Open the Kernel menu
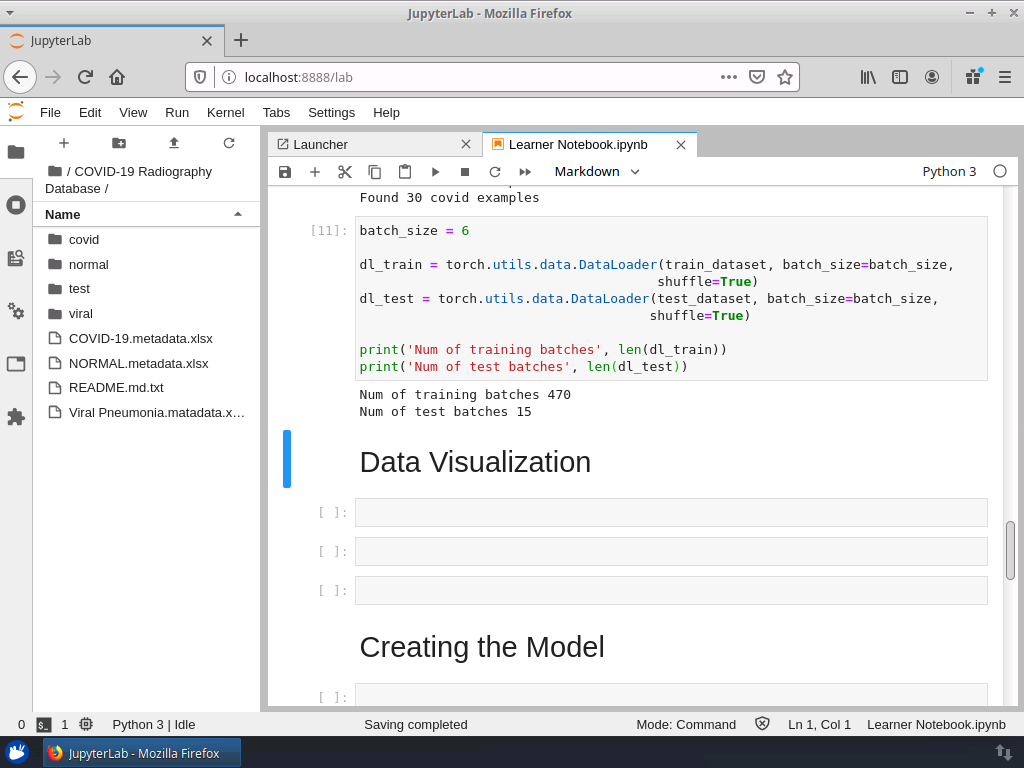 pyautogui.click(x=225, y=112)
